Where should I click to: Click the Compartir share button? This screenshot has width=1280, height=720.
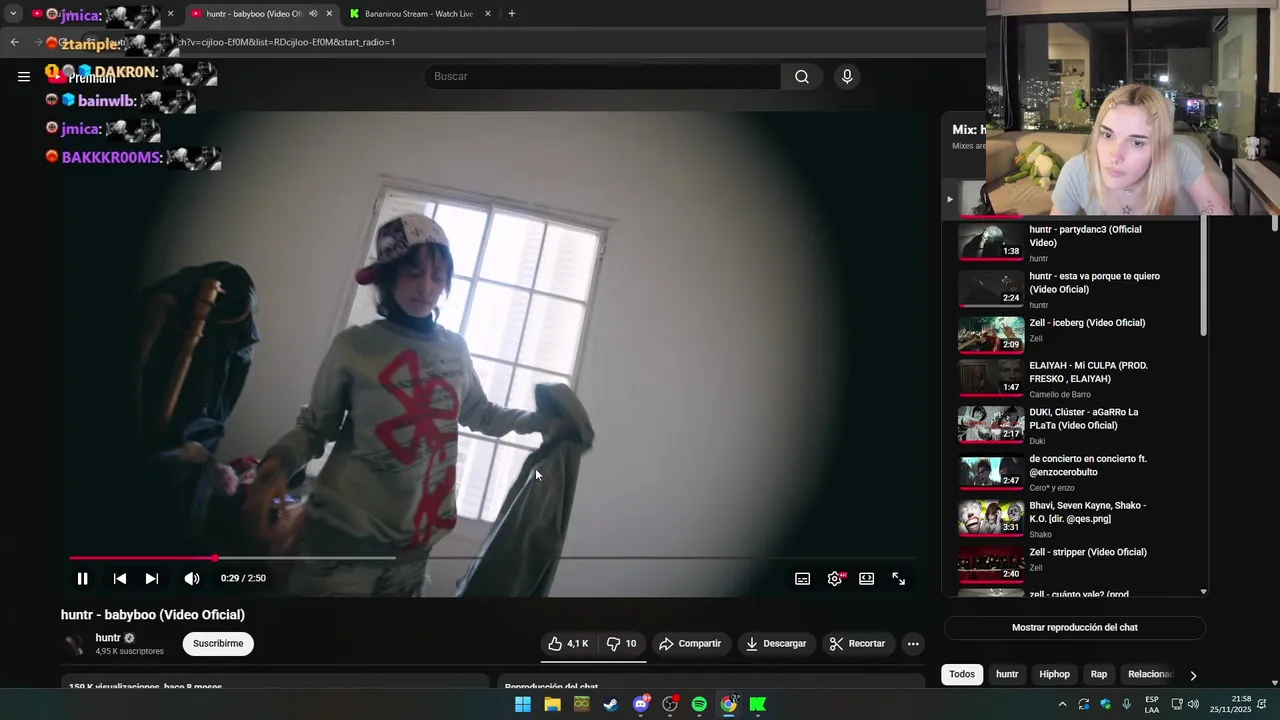tap(690, 644)
